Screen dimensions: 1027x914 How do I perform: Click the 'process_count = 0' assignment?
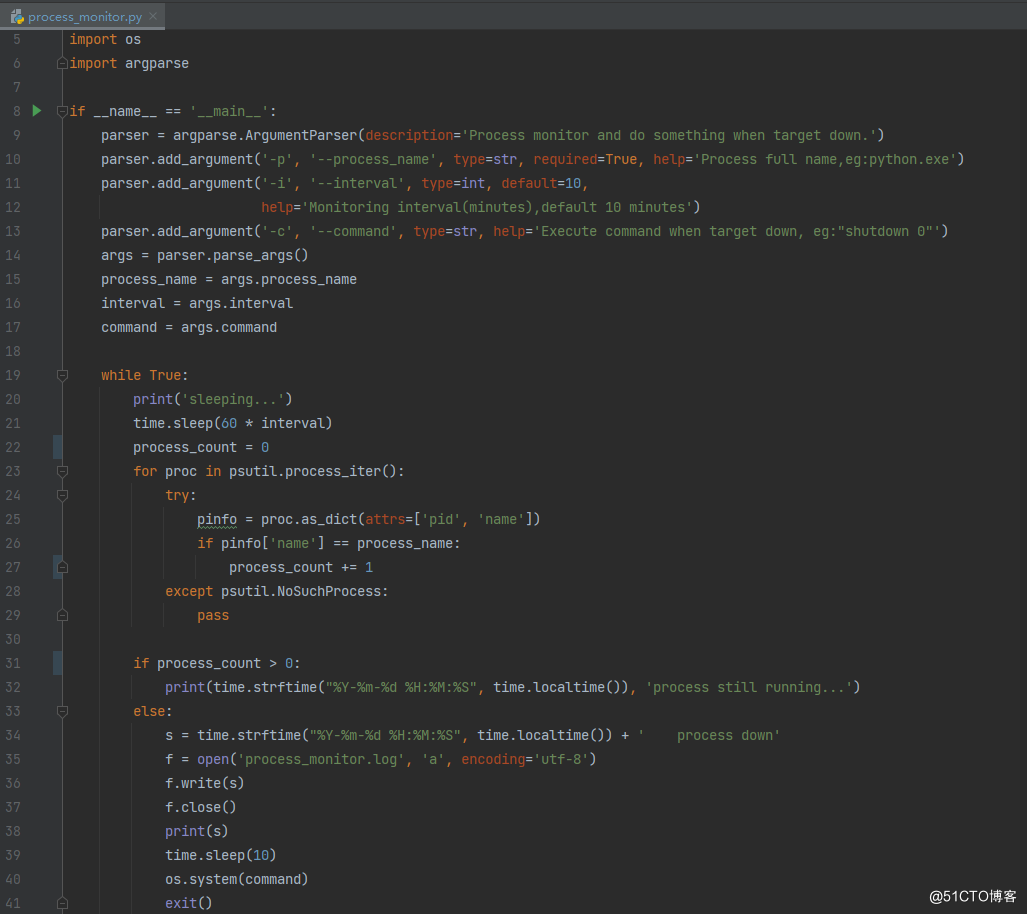pos(201,447)
